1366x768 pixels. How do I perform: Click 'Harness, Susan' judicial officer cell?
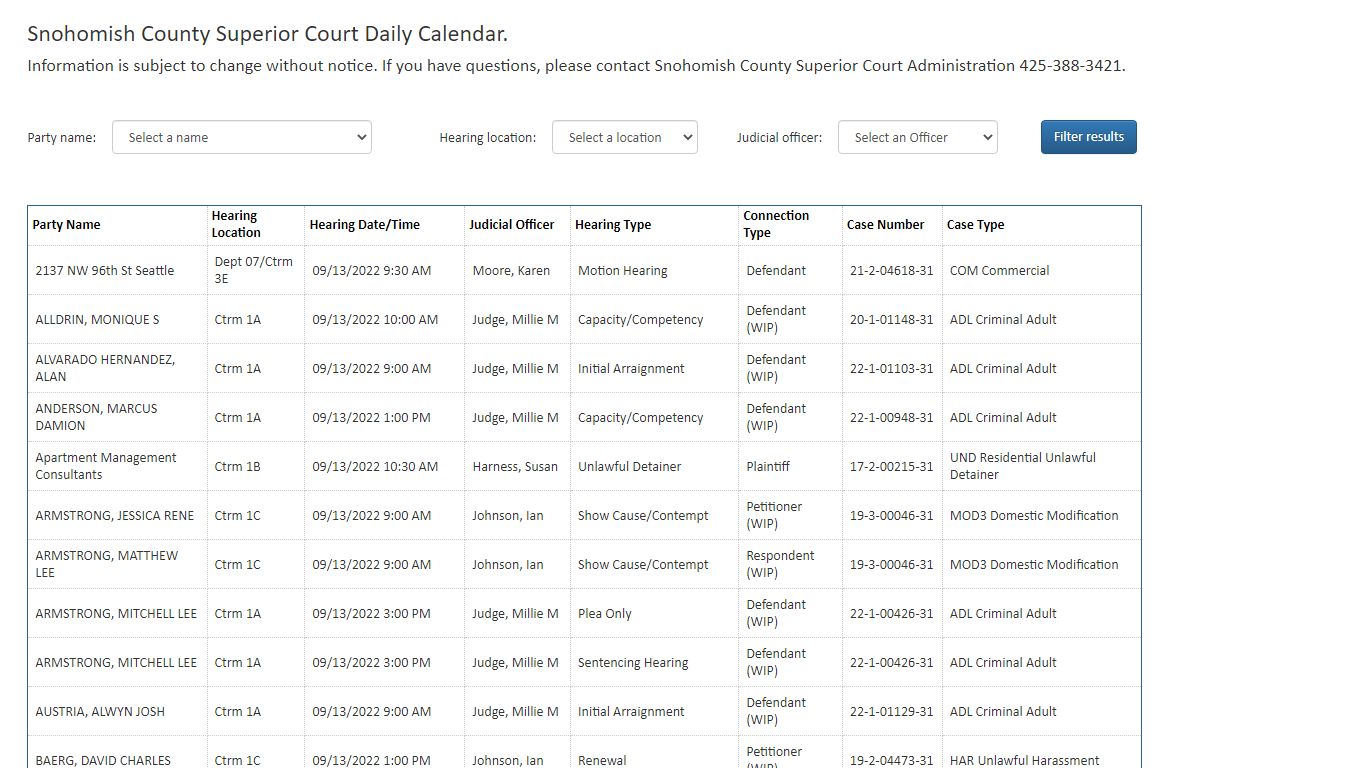[515, 467]
